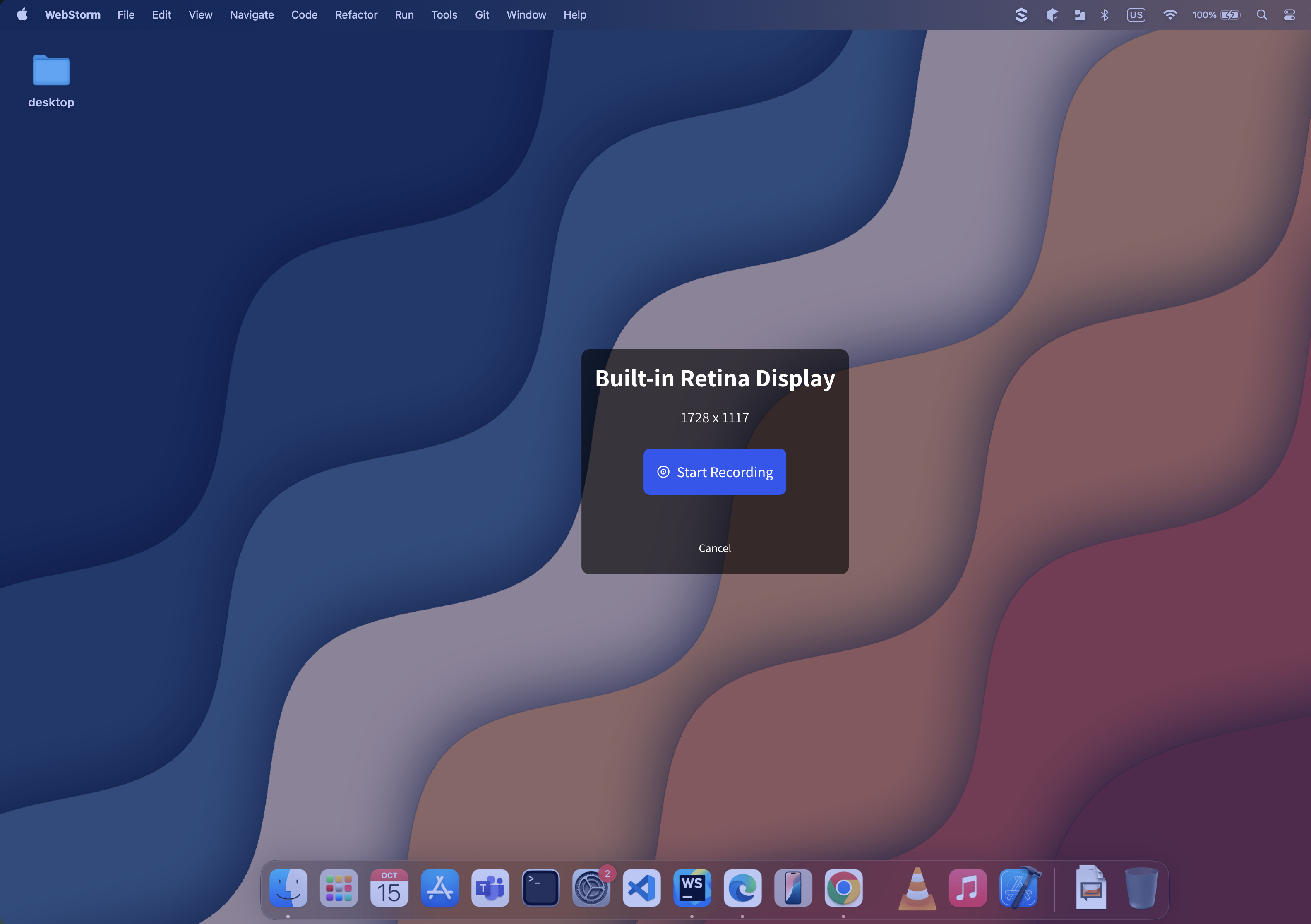Open the Navigate menu
Viewport: 1311px width, 924px height.
click(252, 15)
